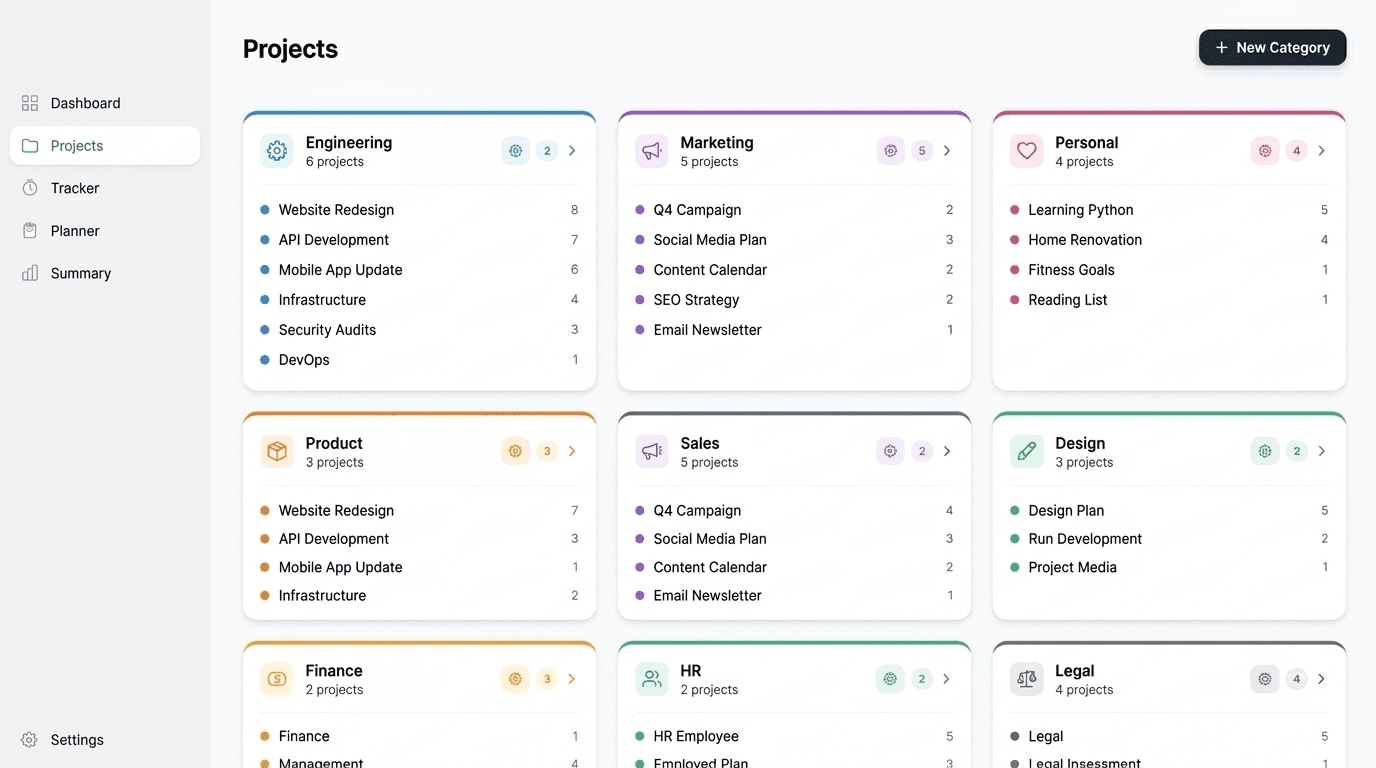
Task: Select Engineering's API Development row
Action: click(419, 240)
